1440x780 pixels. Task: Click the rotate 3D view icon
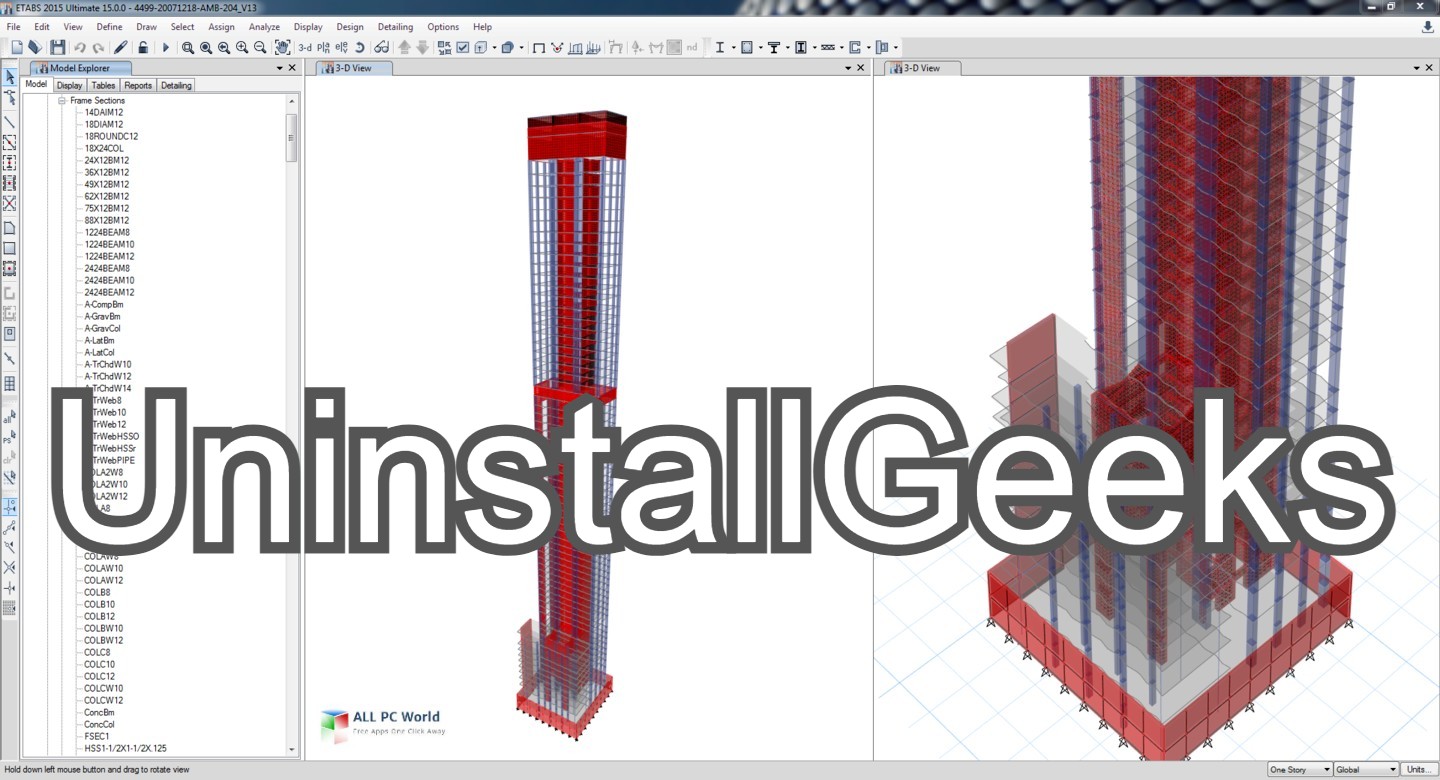(360, 47)
